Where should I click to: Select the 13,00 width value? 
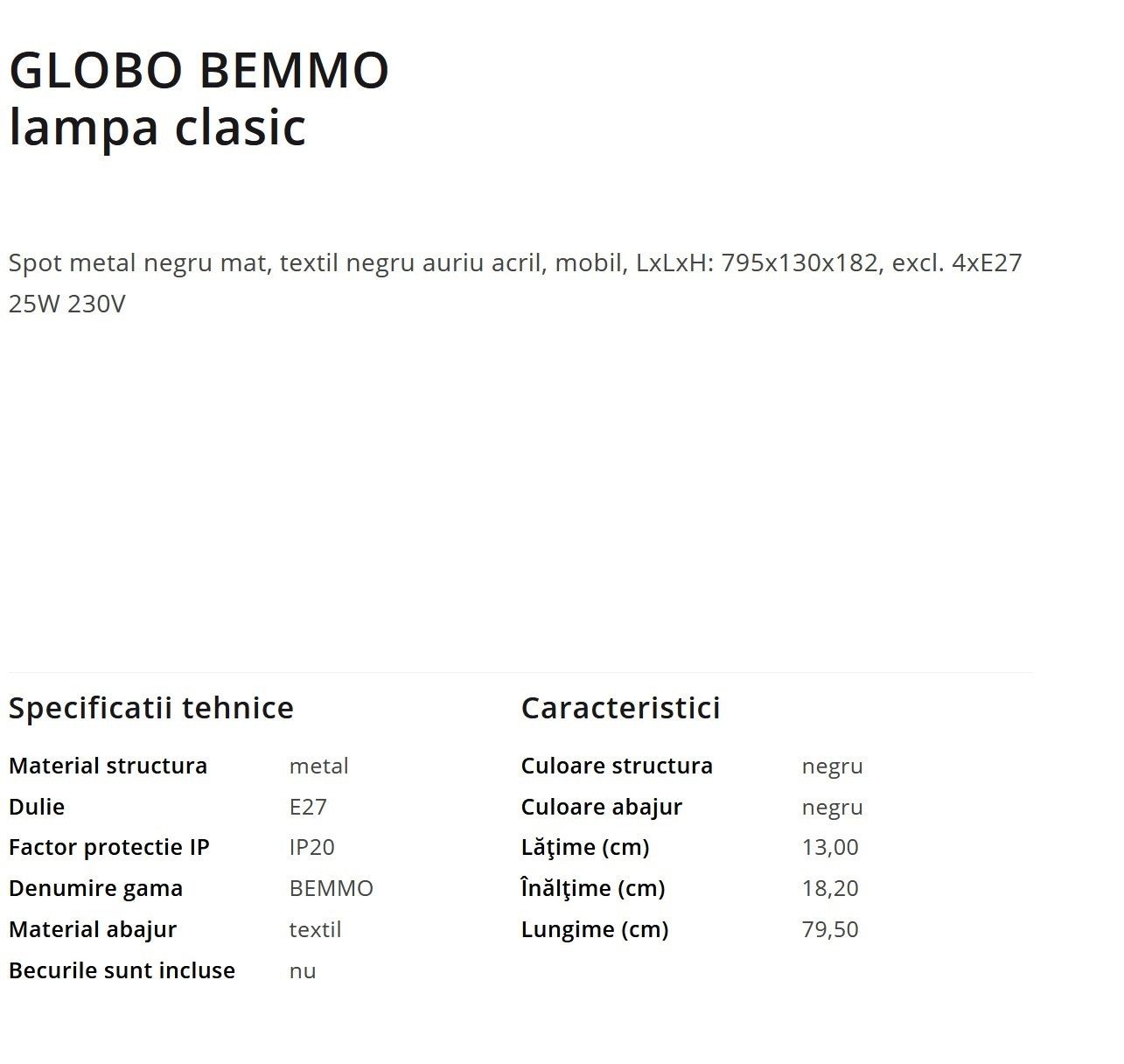click(x=830, y=847)
